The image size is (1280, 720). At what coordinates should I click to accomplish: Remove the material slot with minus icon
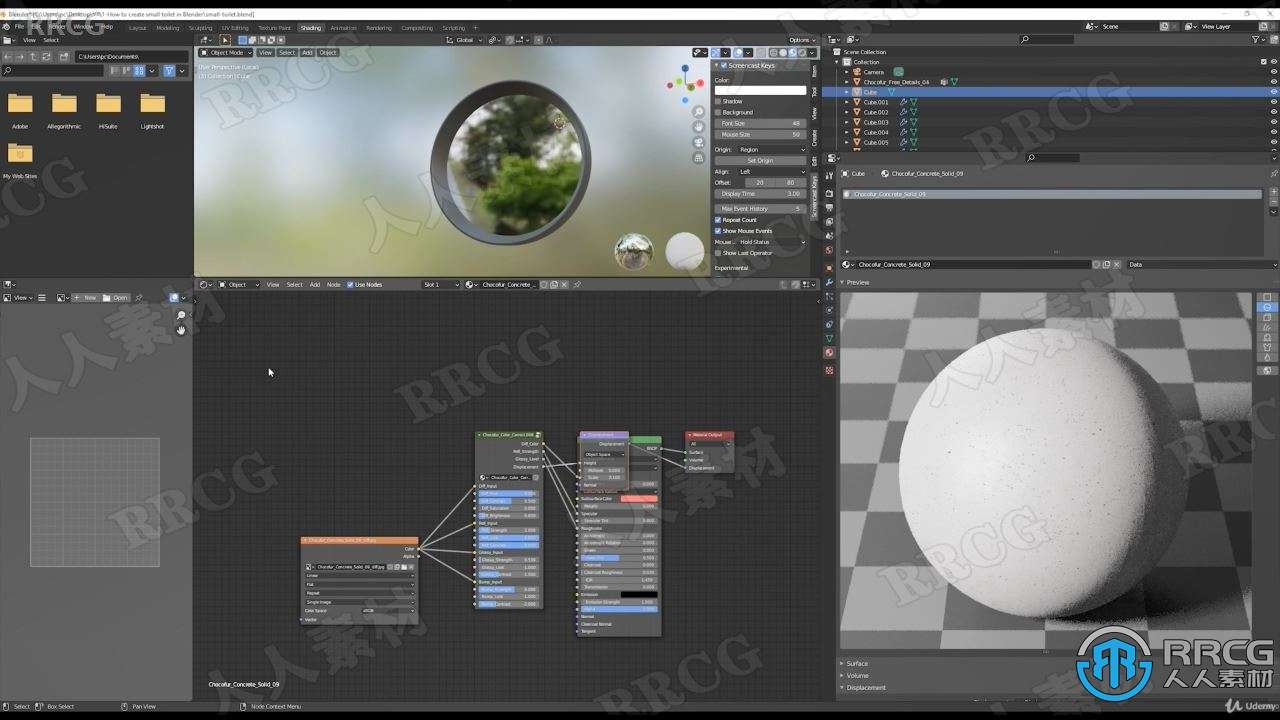pyautogui.click(x=1273, y=201)
